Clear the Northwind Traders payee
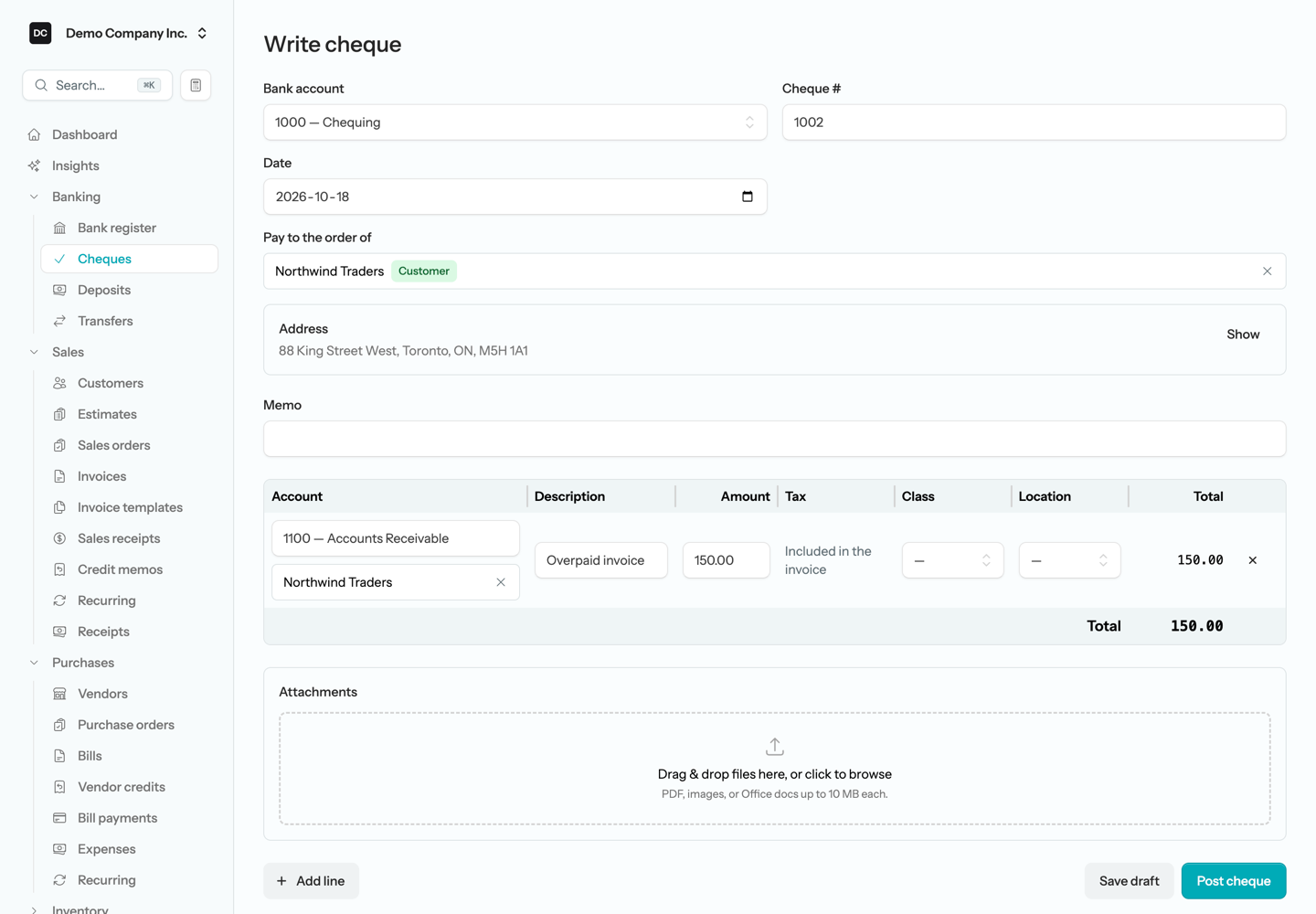Image resolution: width=1316 pixels, height=914 pixels. coord(1267,271)
